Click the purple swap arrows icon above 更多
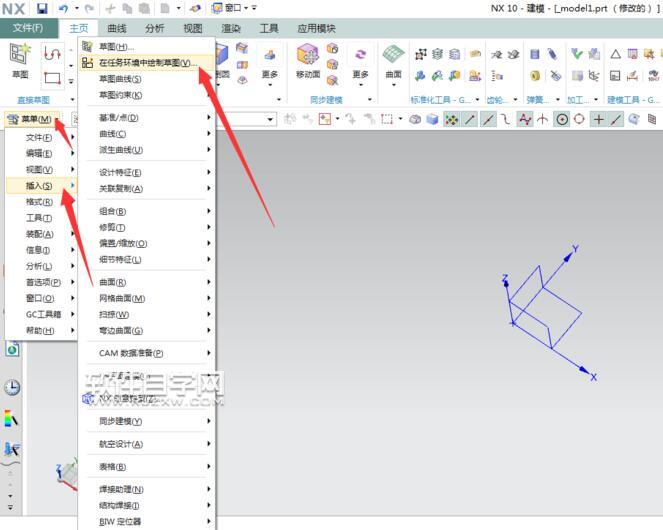Viewport: 663px width, 530px height. tap(360, 54)
